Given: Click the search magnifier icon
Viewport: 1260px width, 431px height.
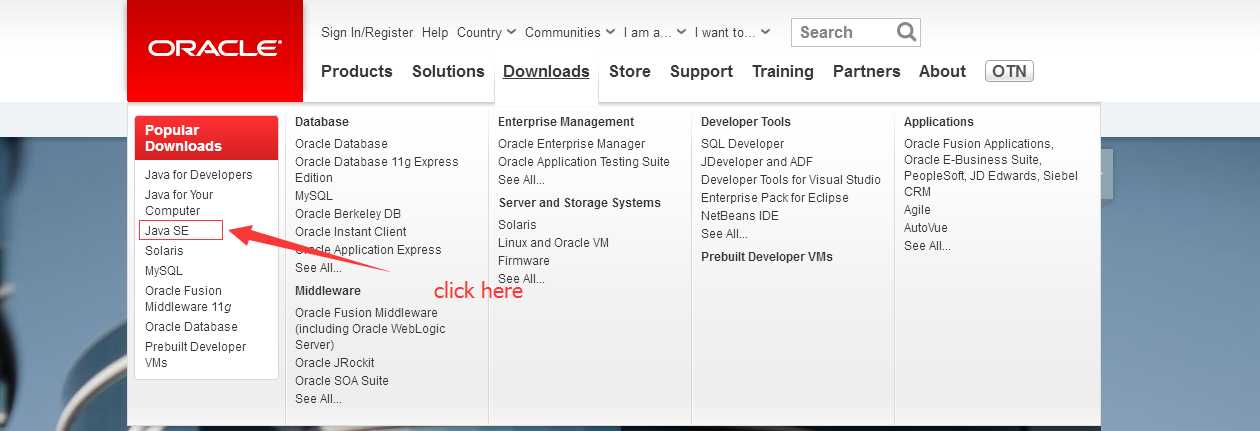Looking at the screenshot, I should pyautogui.click(x=906, y=32).
